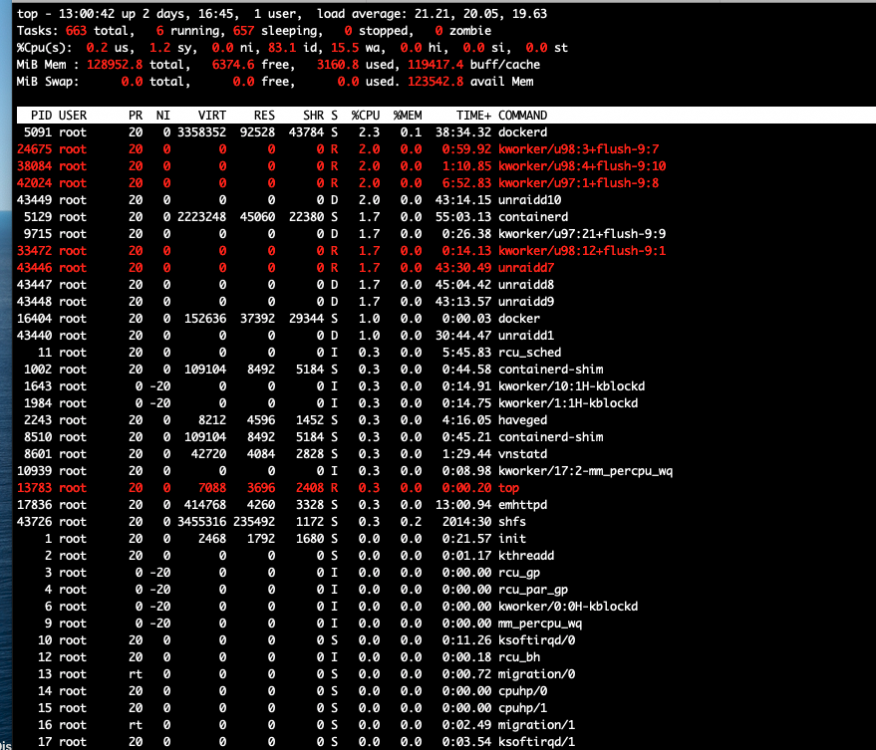The image size is (876, 750).
Task: Click the 3160.8 used memory value
Action: click(337, 65)
